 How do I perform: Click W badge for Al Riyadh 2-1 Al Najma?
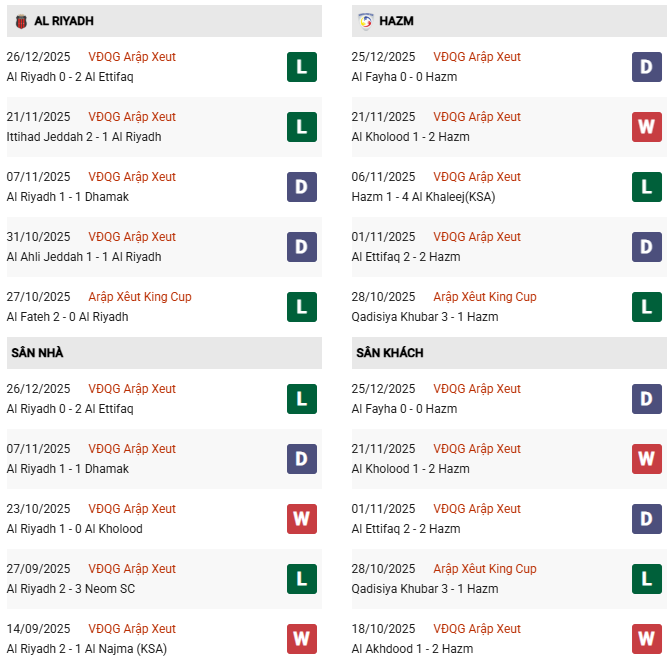[x=301, y=639]
